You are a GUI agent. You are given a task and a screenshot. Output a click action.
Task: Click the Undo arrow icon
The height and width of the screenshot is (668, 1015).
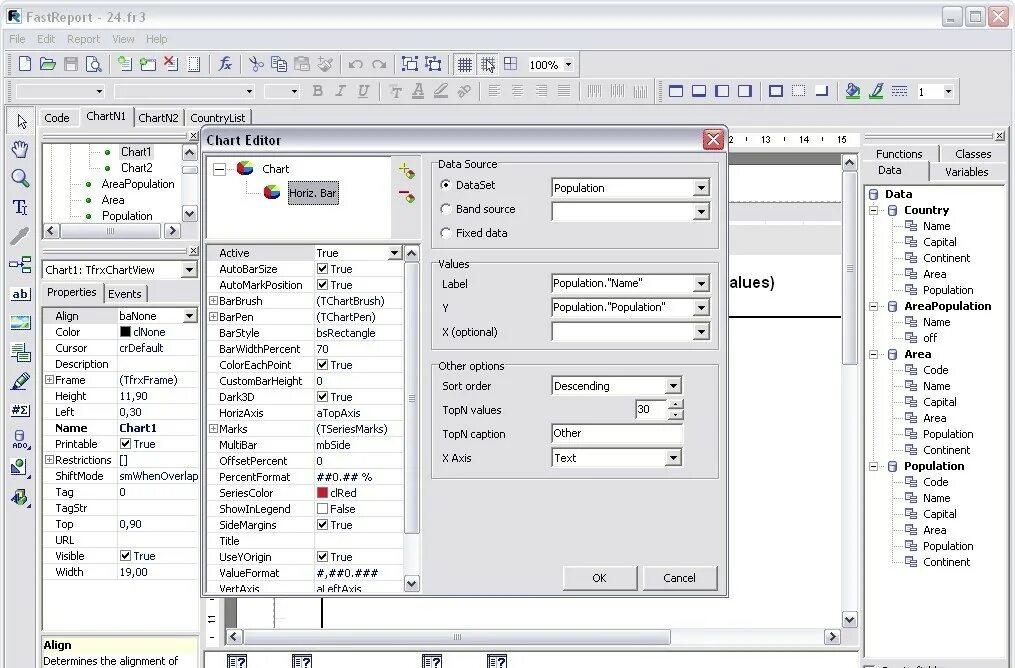point(355,64)
